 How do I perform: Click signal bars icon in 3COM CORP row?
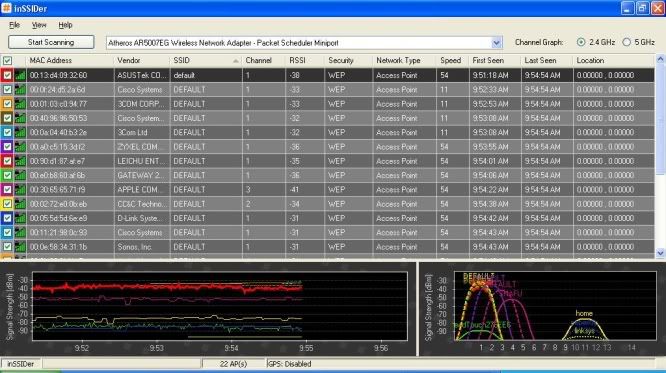click(20, 104)
